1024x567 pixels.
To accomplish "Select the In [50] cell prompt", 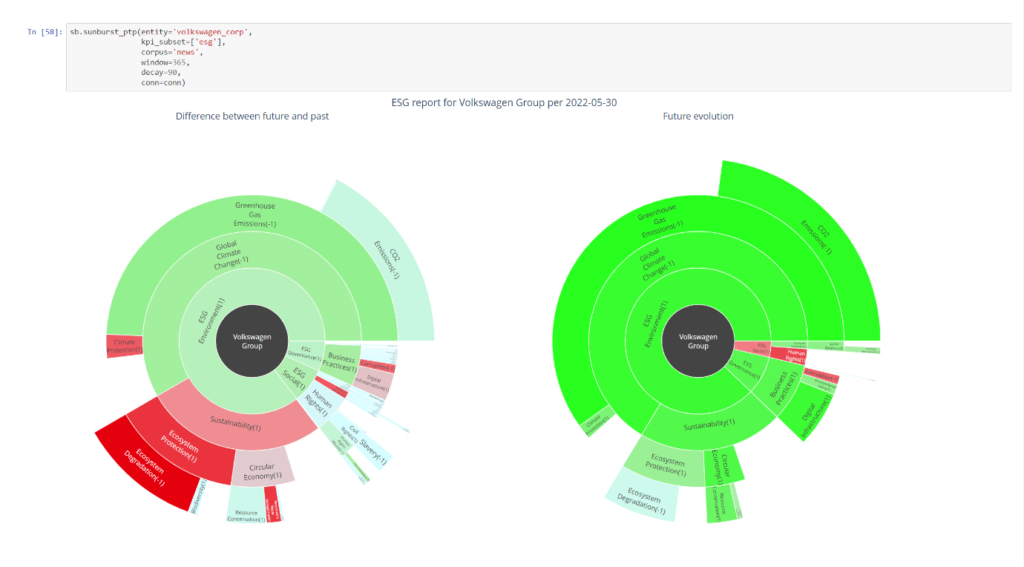I will click(46, 33).
